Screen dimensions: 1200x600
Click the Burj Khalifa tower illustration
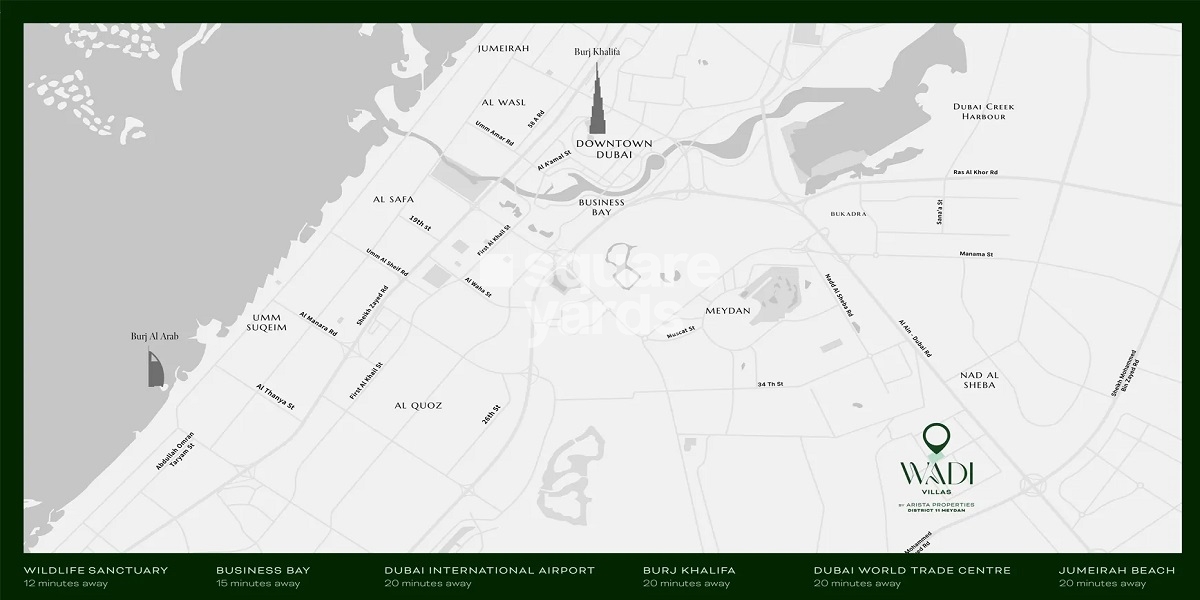click(x=597, y=100)
